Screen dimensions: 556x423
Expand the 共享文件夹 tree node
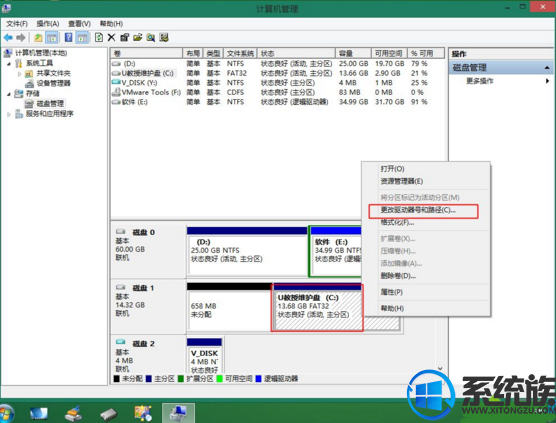[20, 74]
